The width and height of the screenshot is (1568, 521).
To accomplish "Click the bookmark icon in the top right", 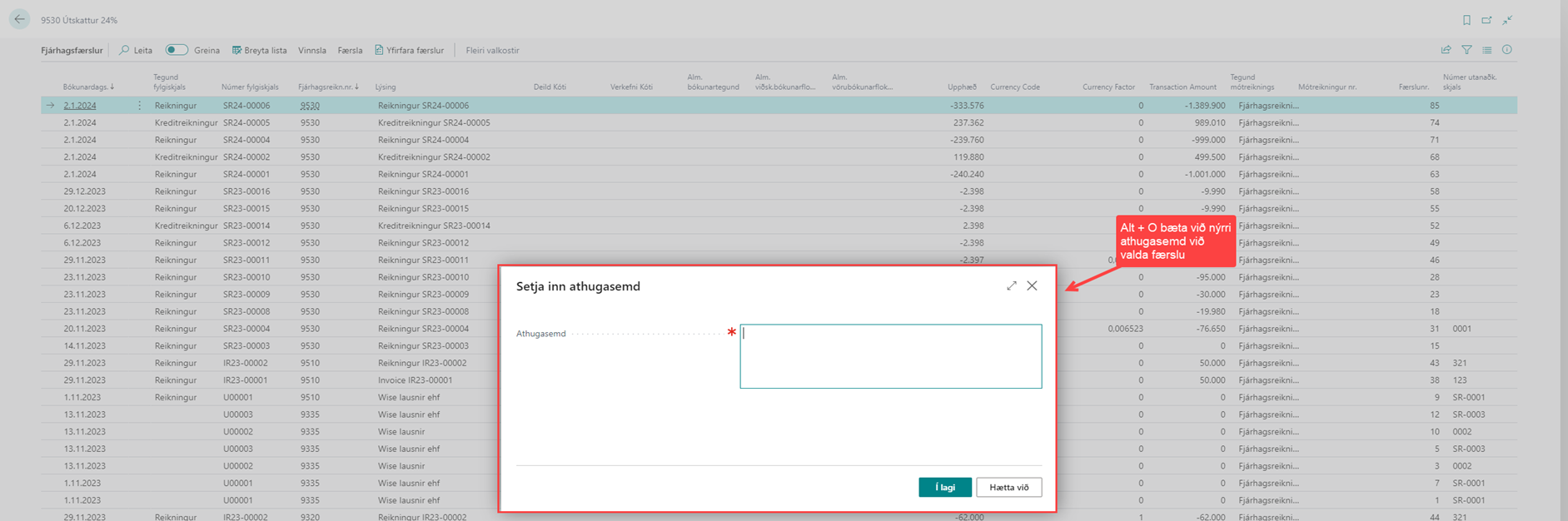I will pyautogui.click(x=1466, y=20).
